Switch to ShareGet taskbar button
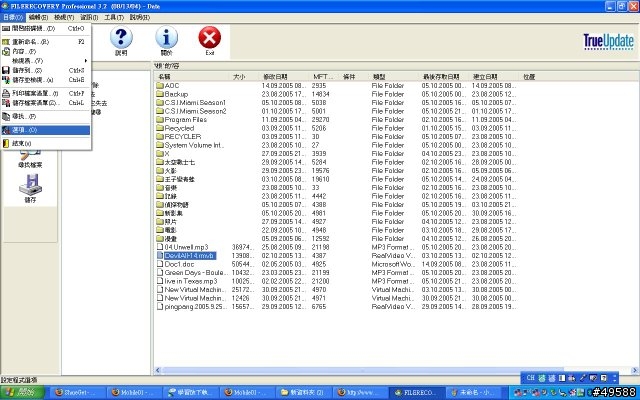The width and height of the screenshot is (640, 400). click(x=76, y=393)
